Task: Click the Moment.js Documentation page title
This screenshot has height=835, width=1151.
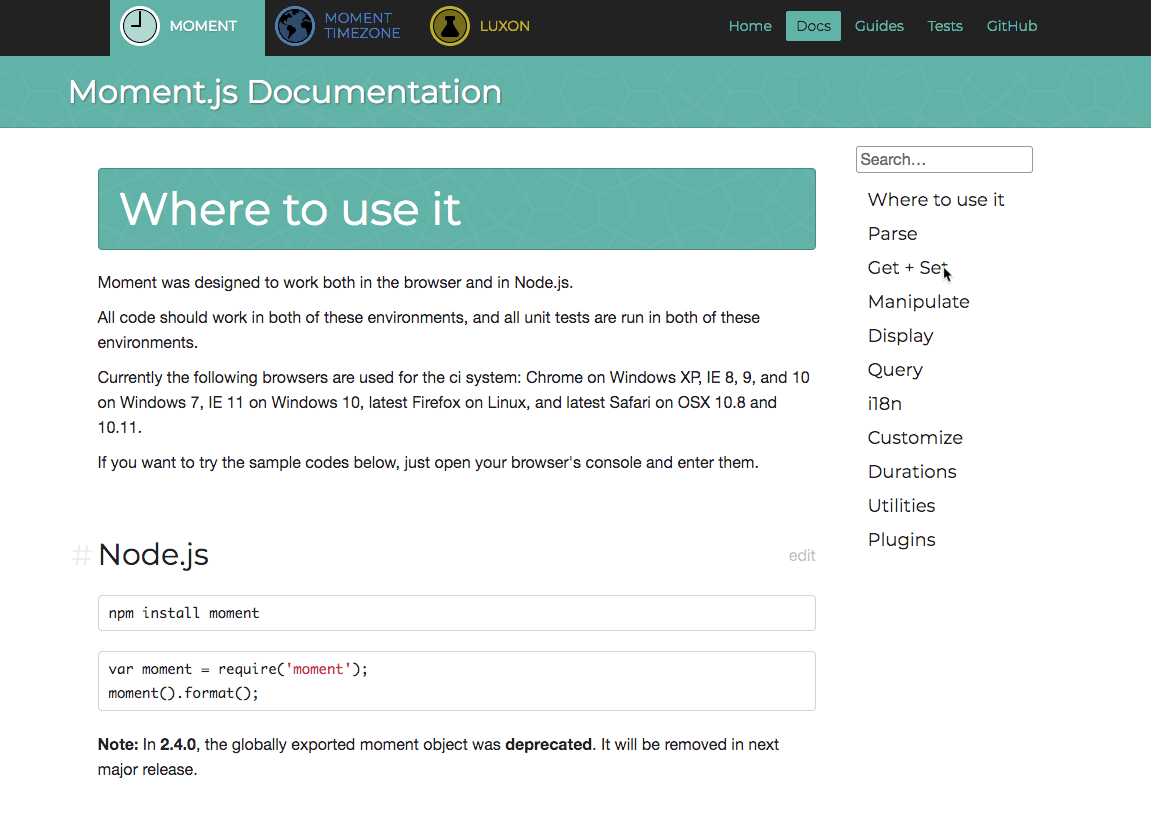Action: (285, 92)
